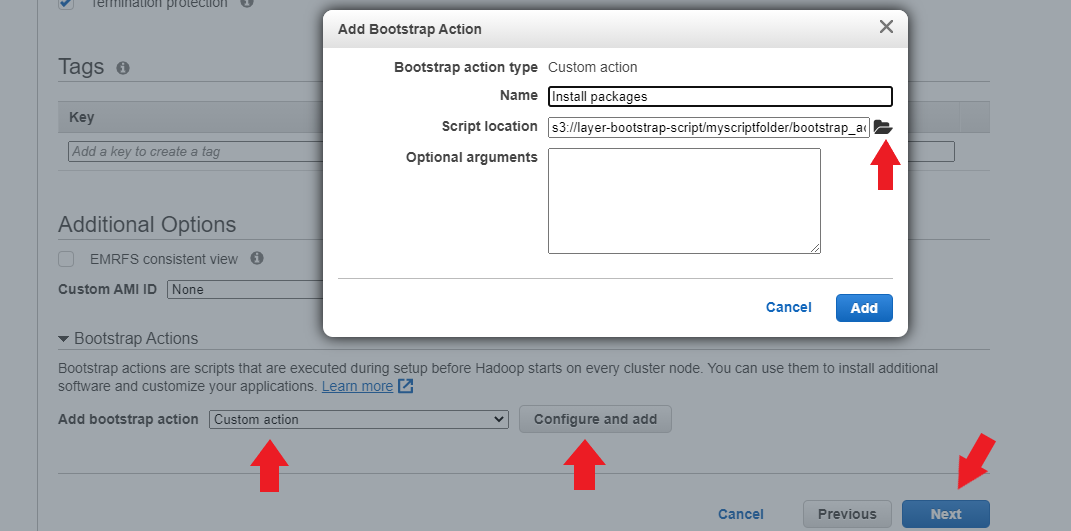The height and width of the screenshot is (531, 1071).
Task: Click Termination protection info icon
Action: 247,3
